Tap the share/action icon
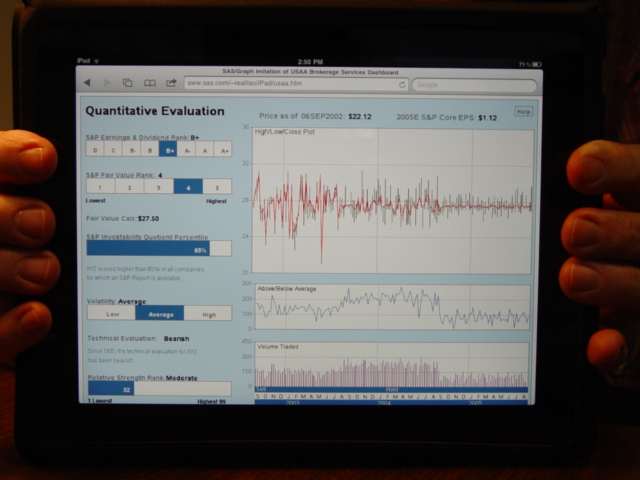Screen dimensions: 640x480 pyautogui.click(x=171, y=83)
